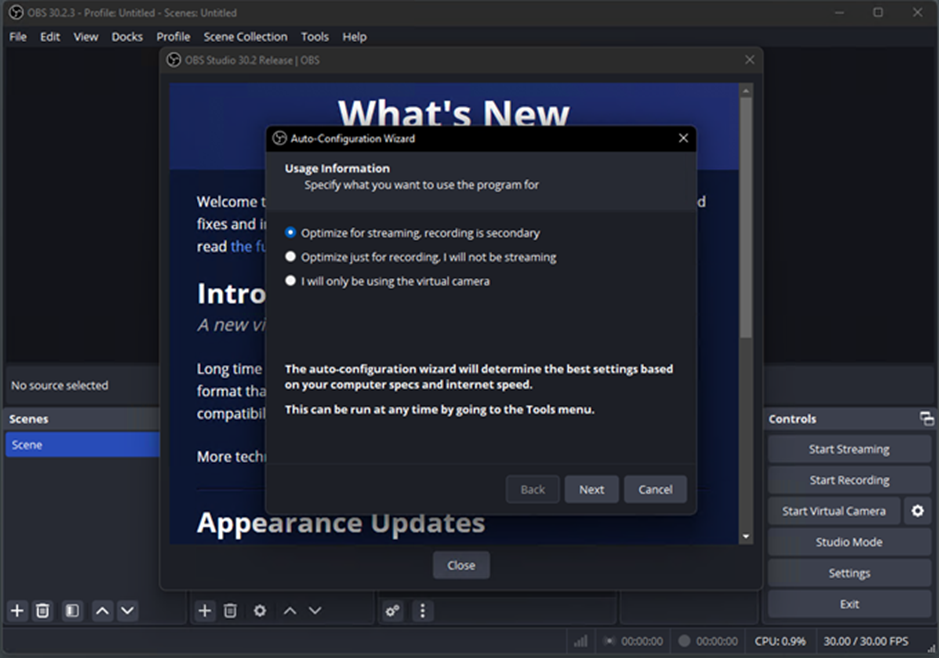Select Optimize for streaming radio option

(291, 233)
